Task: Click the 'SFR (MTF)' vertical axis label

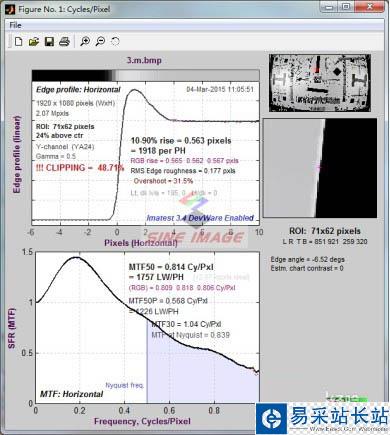Action: [x=12, y=328]
